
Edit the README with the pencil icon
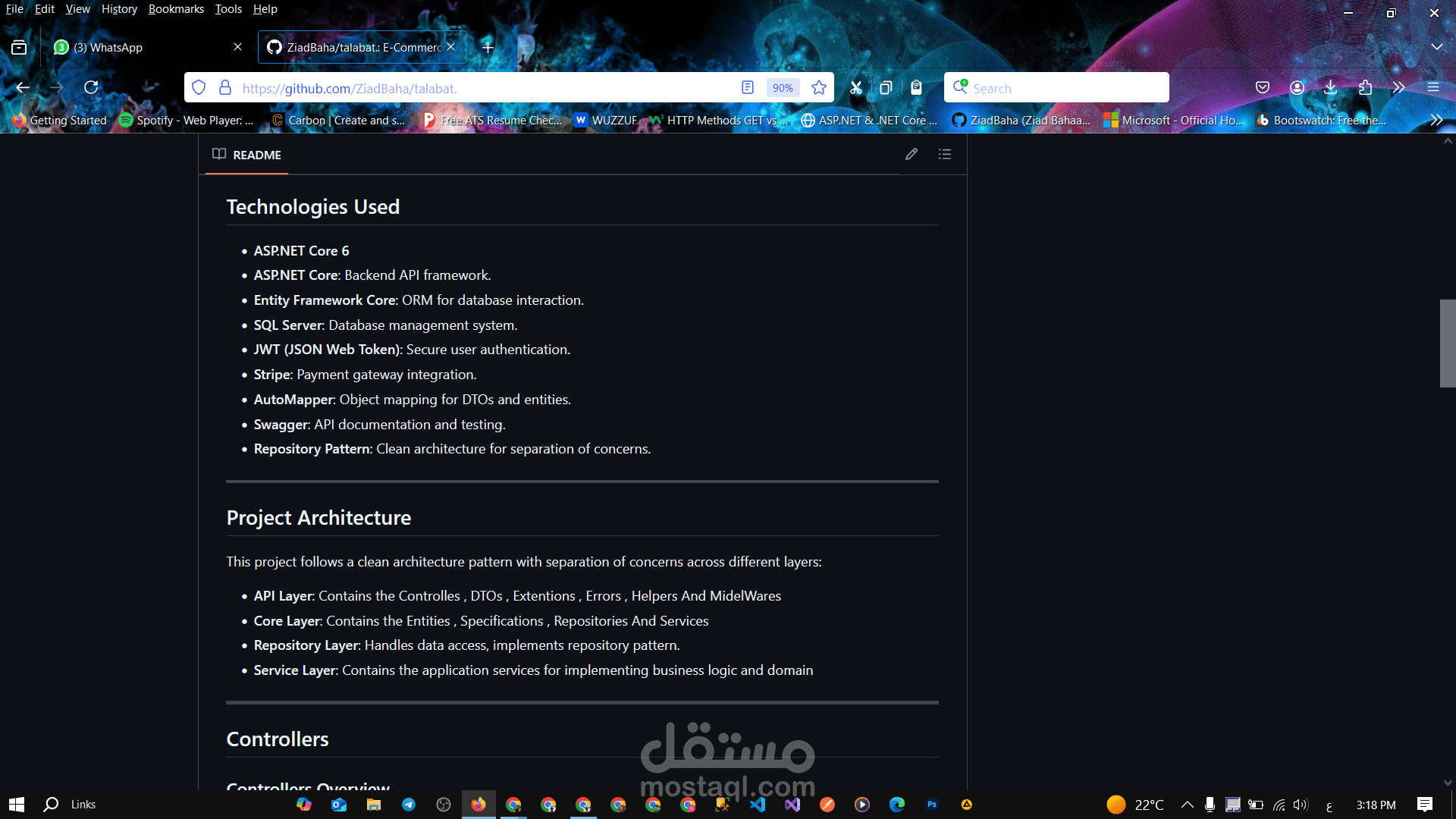912,155
